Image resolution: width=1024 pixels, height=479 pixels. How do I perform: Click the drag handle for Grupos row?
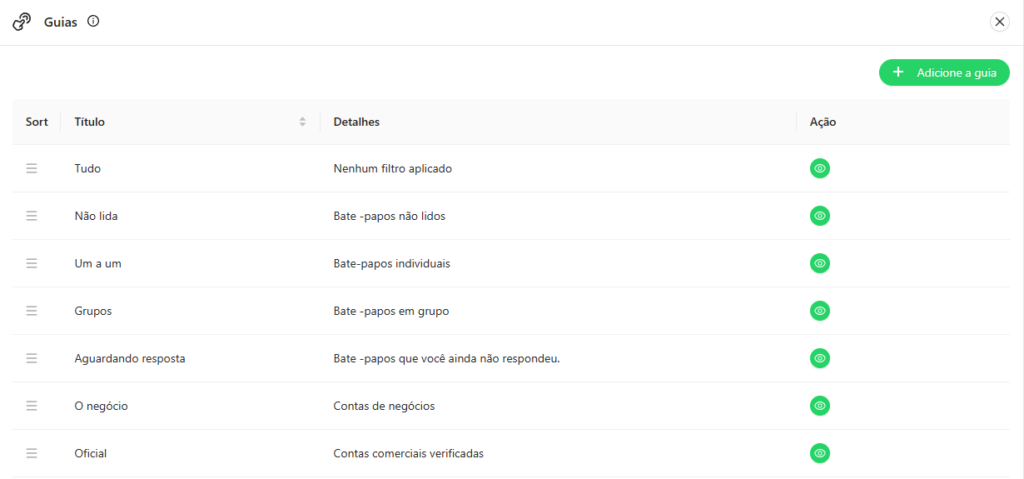click(31, 311)
